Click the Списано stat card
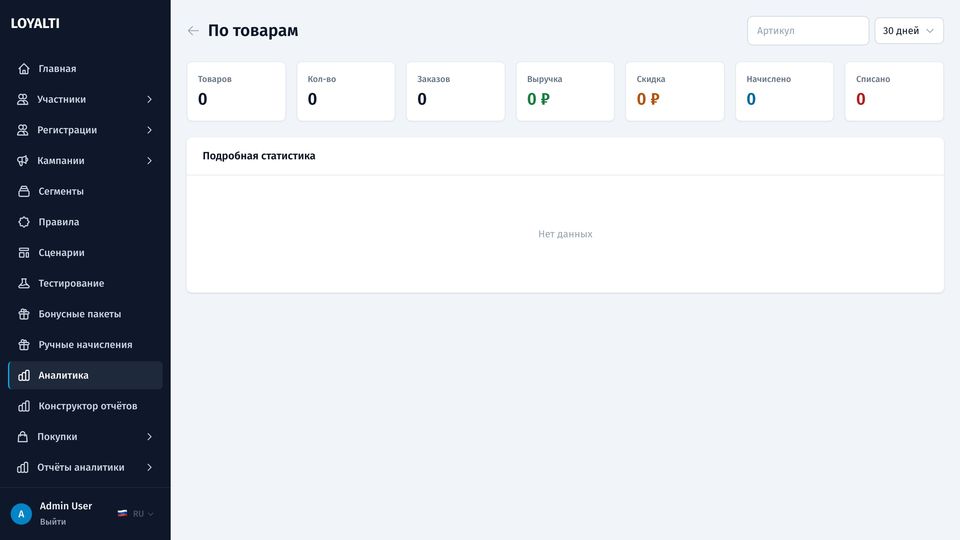Image resolution: width=960 pixels, height=540 pixels. (894, 91)
